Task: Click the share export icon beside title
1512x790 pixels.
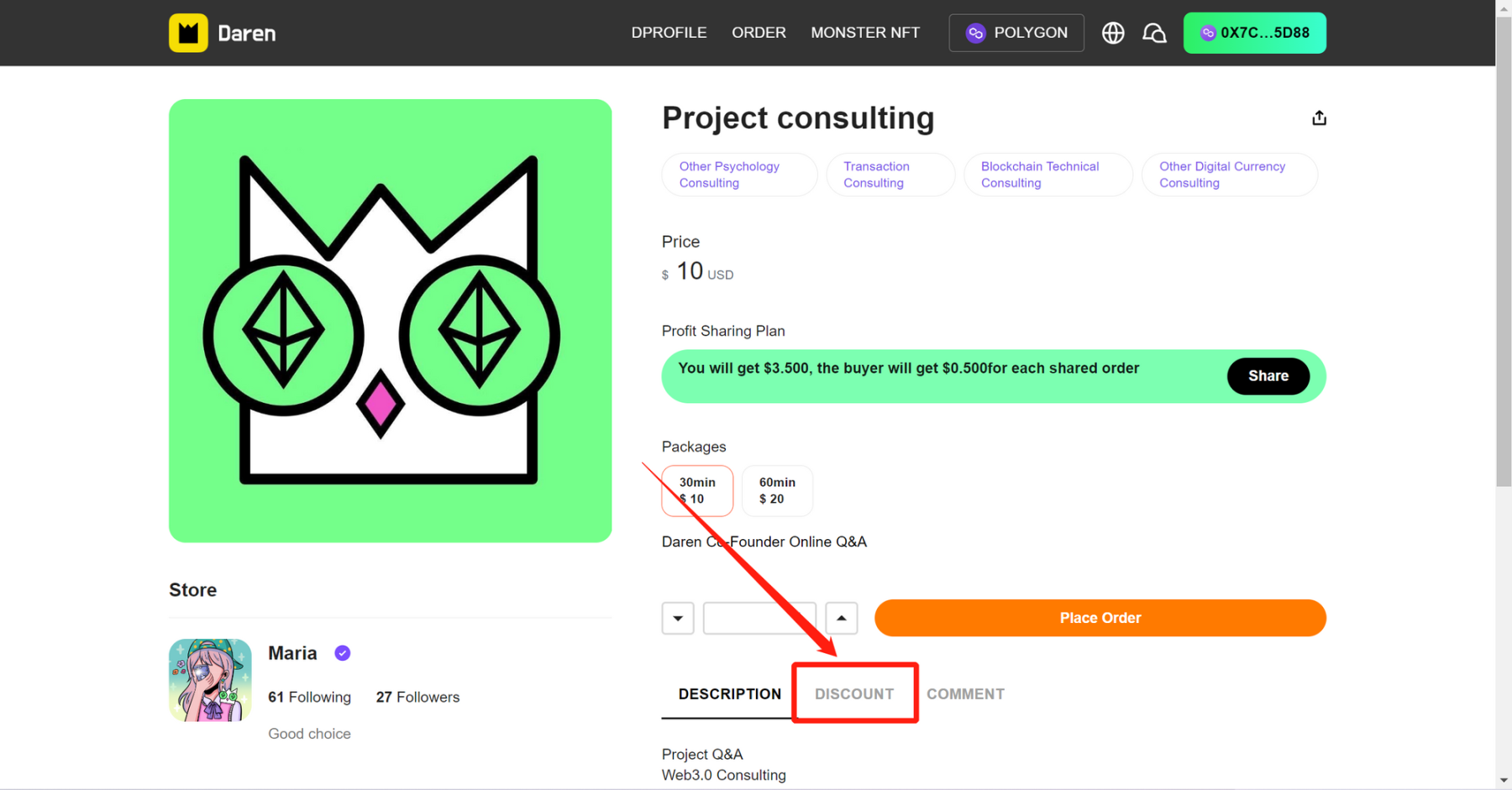Action: point(1319,118)
